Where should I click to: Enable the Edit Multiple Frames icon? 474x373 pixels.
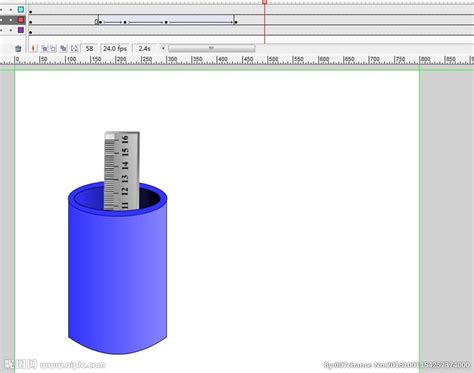click(63, 49)
